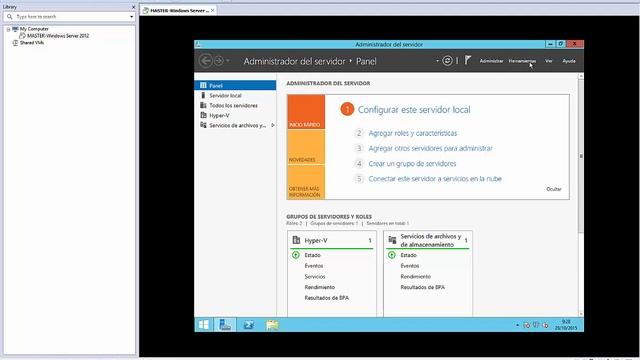
Task: Click Conectar este servidor a servicios en la nube
Action: coord(435,179)
